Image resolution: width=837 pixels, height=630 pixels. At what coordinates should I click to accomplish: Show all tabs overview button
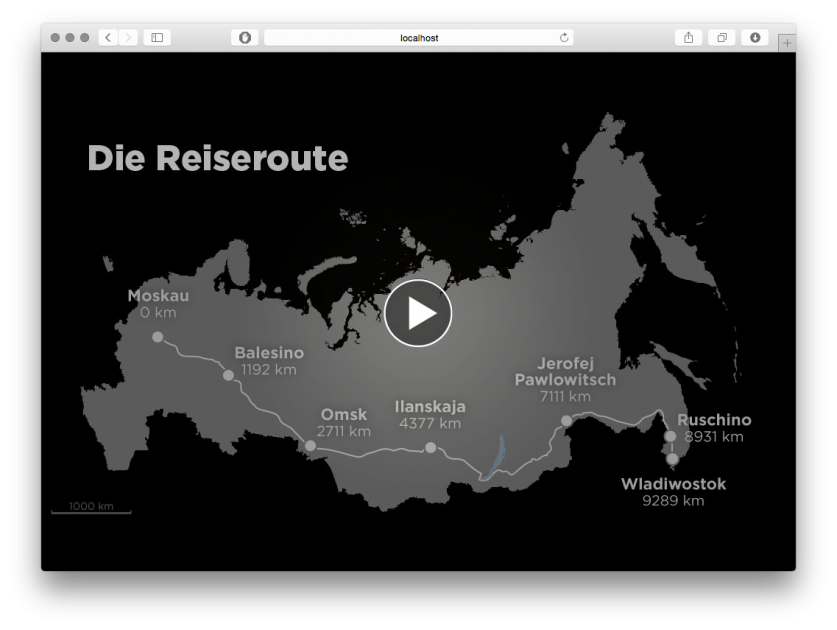(x=722, y=37)
